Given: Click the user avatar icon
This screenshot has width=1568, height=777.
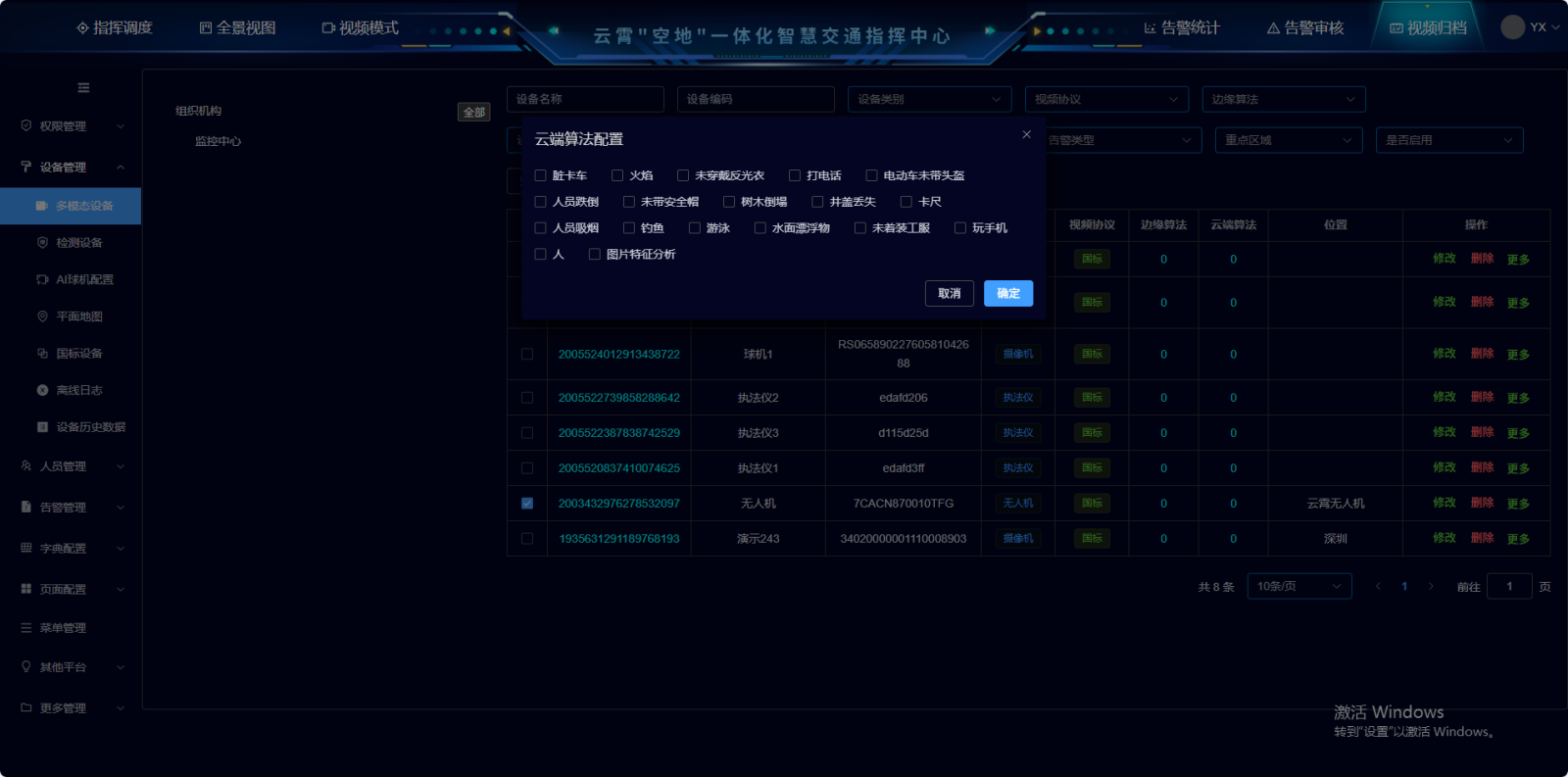Looking at the screenshot, I should click(x=1512, y=27).
